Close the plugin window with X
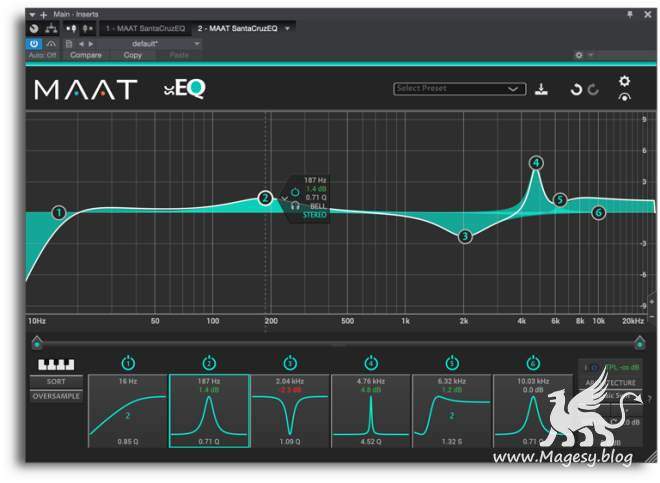660x483 pixels. [x=648, y=14]
